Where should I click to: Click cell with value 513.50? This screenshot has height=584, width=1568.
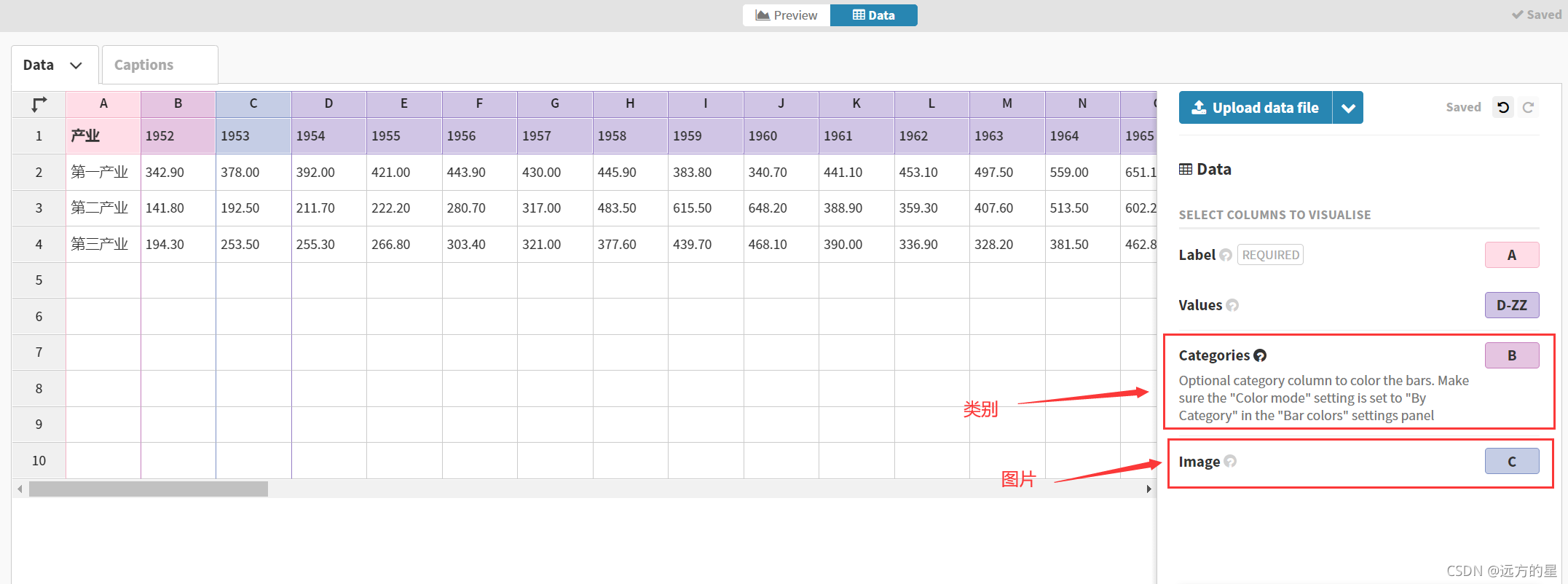point(1083,208)
